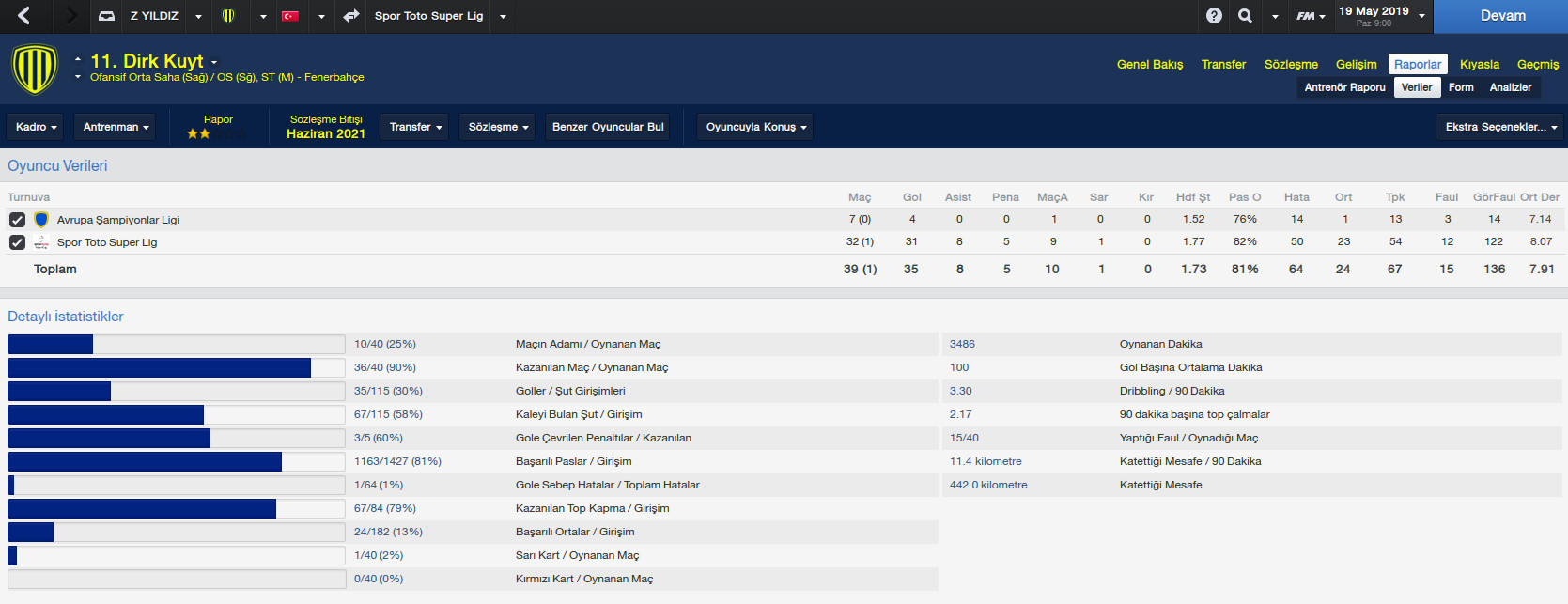
Task: Open the manager inbox tray icon
Action: click(x=107, y=16)
